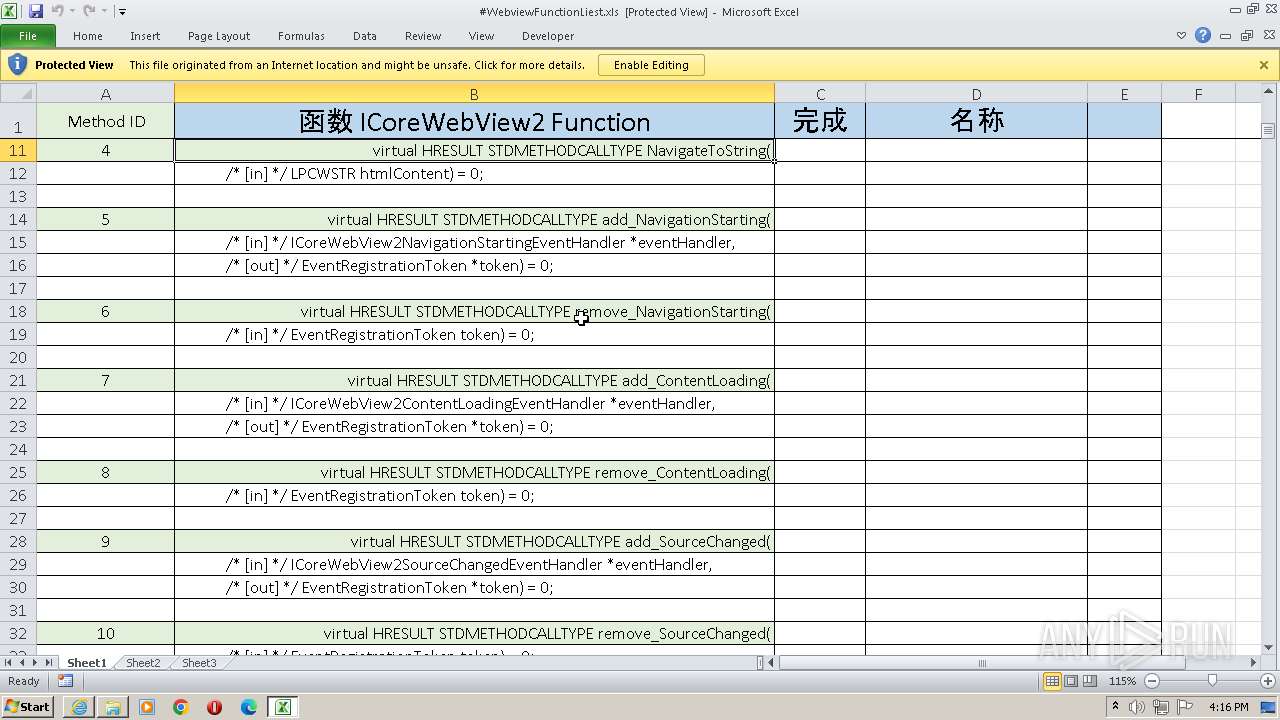Switch to Sheet3 tab
The image size is (1280, 720).
coord(199,663)
